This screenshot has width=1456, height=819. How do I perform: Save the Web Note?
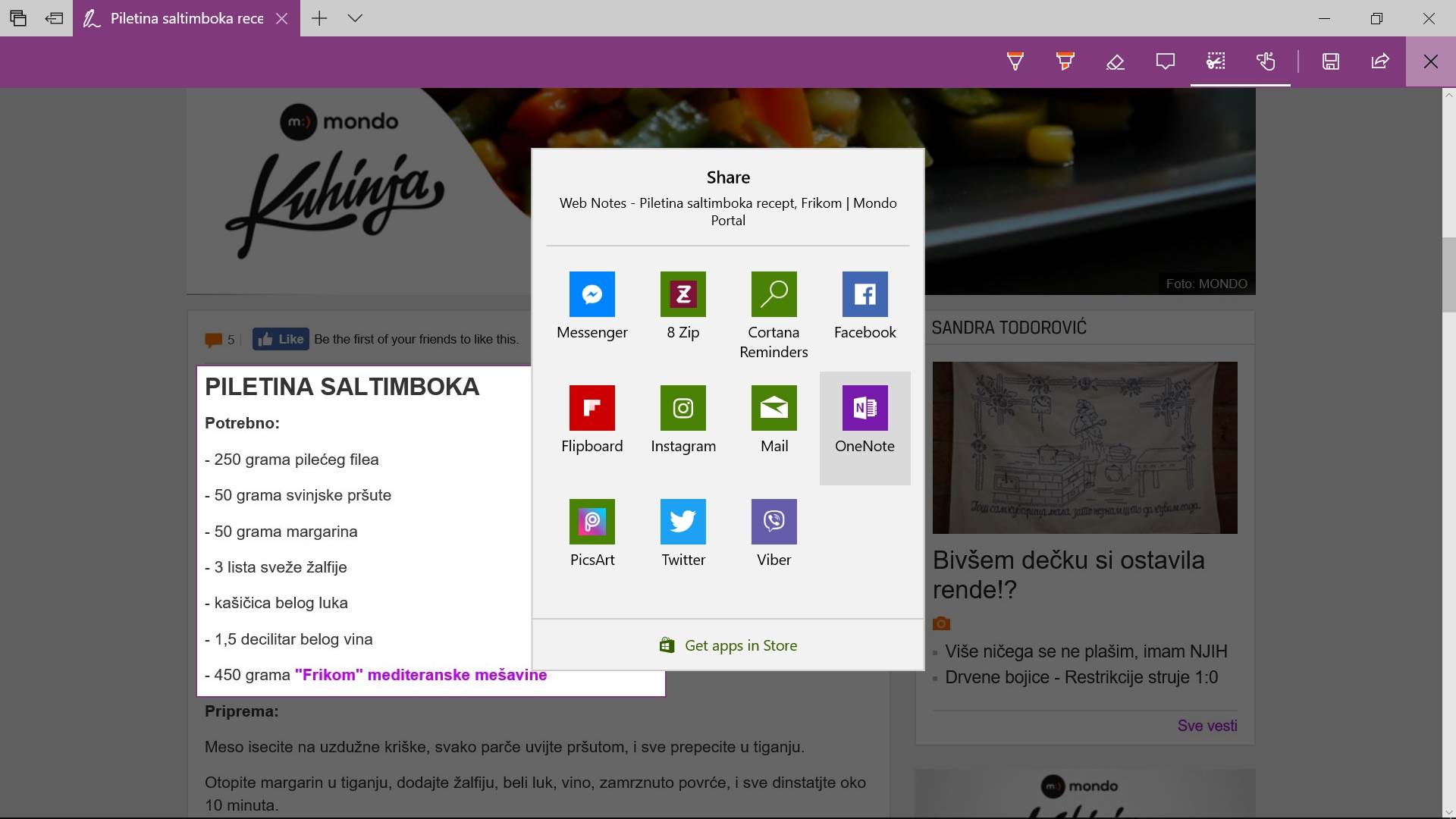(x=1331, y=61)
